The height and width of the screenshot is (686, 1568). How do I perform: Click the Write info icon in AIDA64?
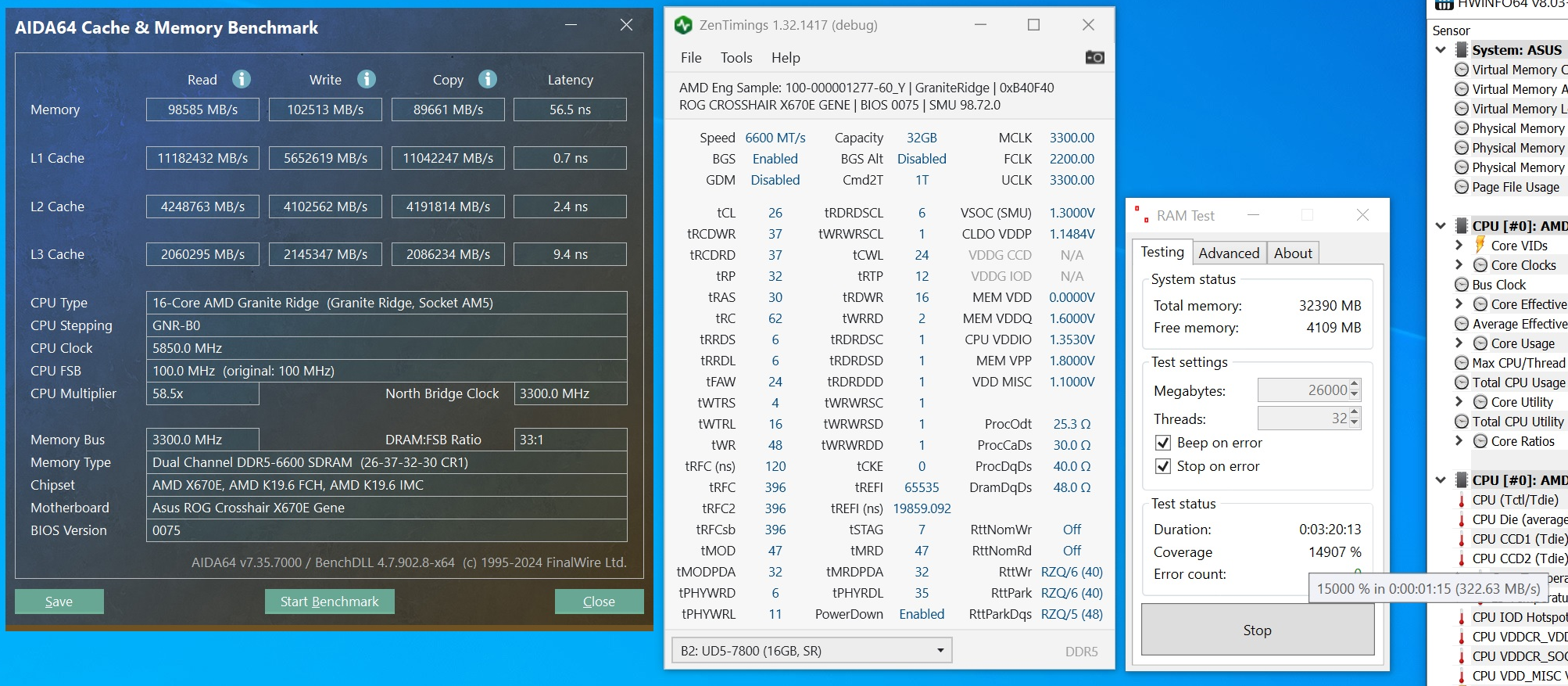[x=366, y=79]
